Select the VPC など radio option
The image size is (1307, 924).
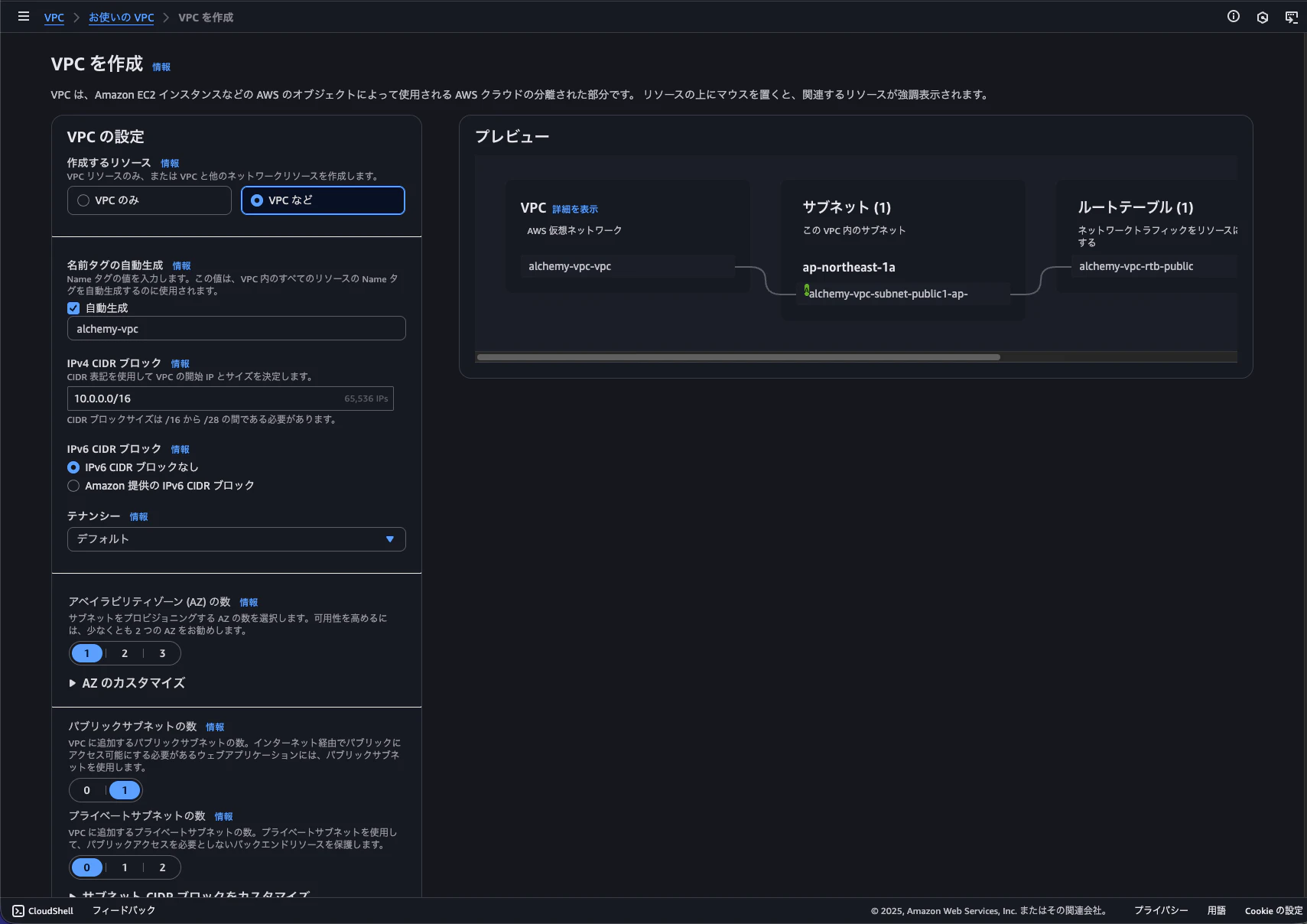323,200
